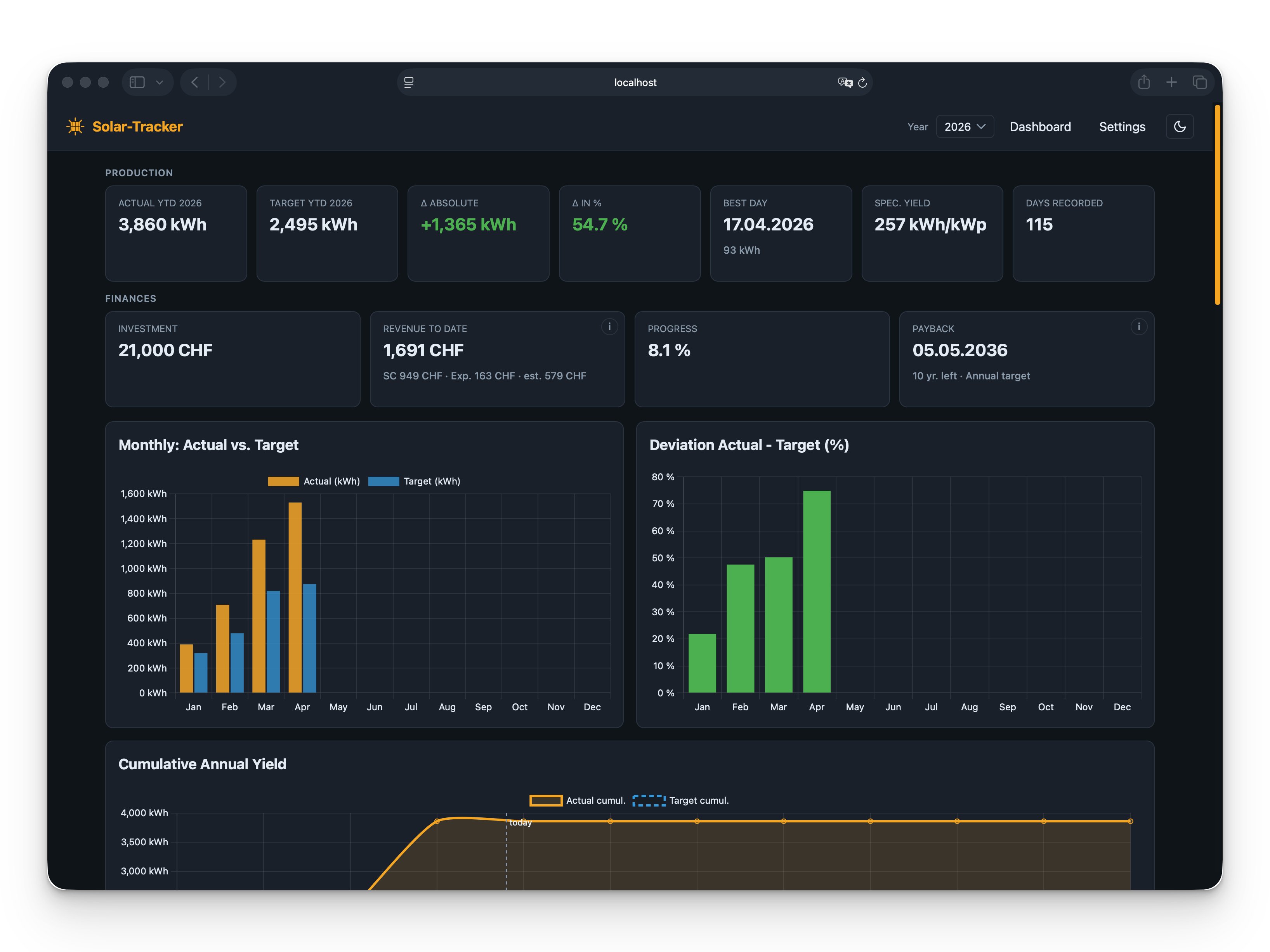Go to the Dashboard tab
The image size is (1270, 952).
(1040, 126)
